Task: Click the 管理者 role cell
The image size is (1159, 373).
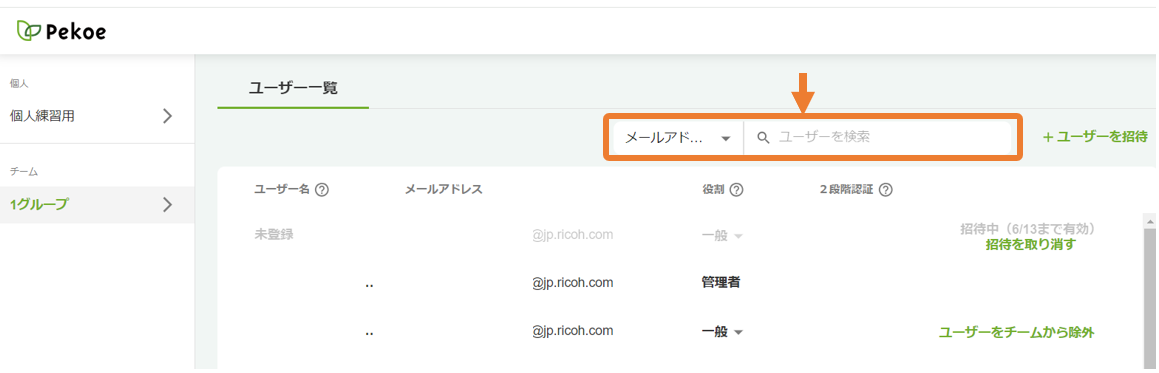Action: coord(721,282)
